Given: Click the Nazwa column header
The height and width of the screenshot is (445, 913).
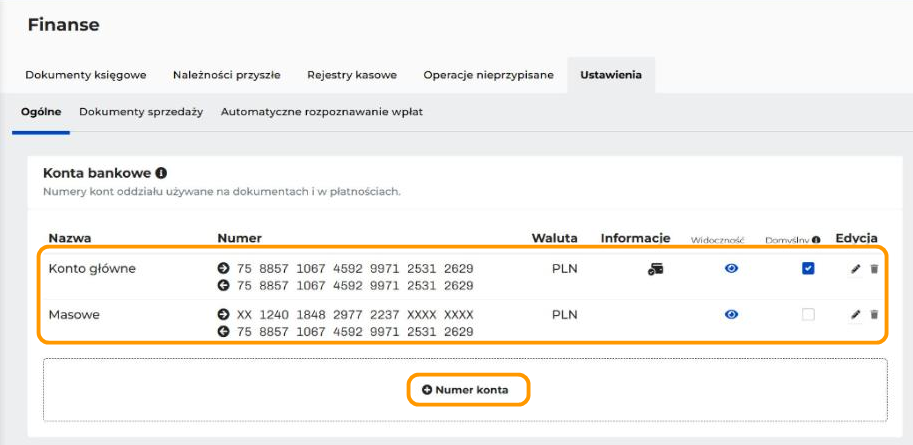Looking at the screenshot, I should pyautogui.click(x=70, y=238).
